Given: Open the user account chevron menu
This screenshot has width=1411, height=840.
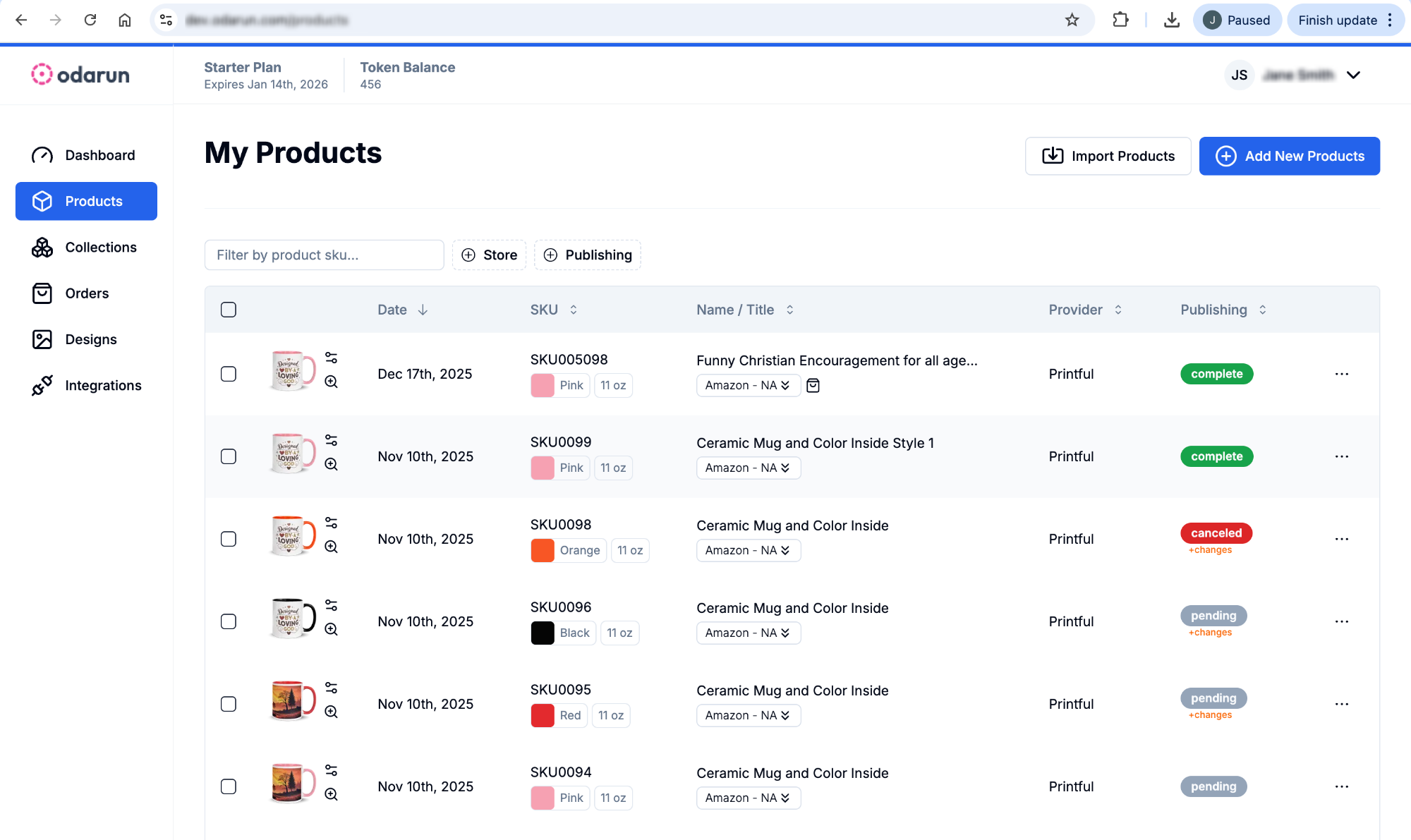Looking at the screenshot, I should pyautogui.click(x=1352, y=75).
